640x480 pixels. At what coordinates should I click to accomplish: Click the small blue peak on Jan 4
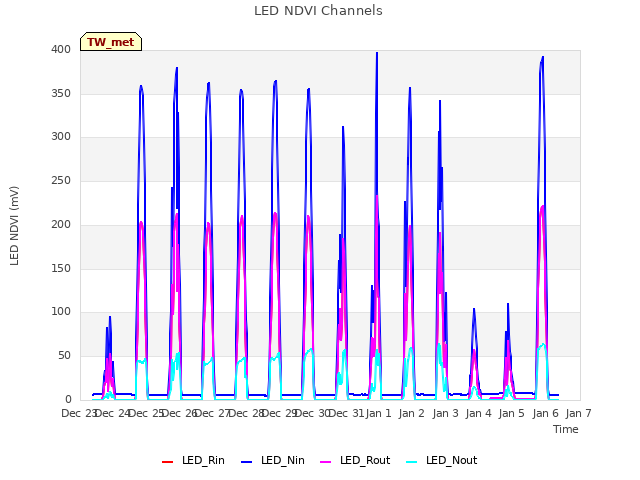tap(474, 309)
